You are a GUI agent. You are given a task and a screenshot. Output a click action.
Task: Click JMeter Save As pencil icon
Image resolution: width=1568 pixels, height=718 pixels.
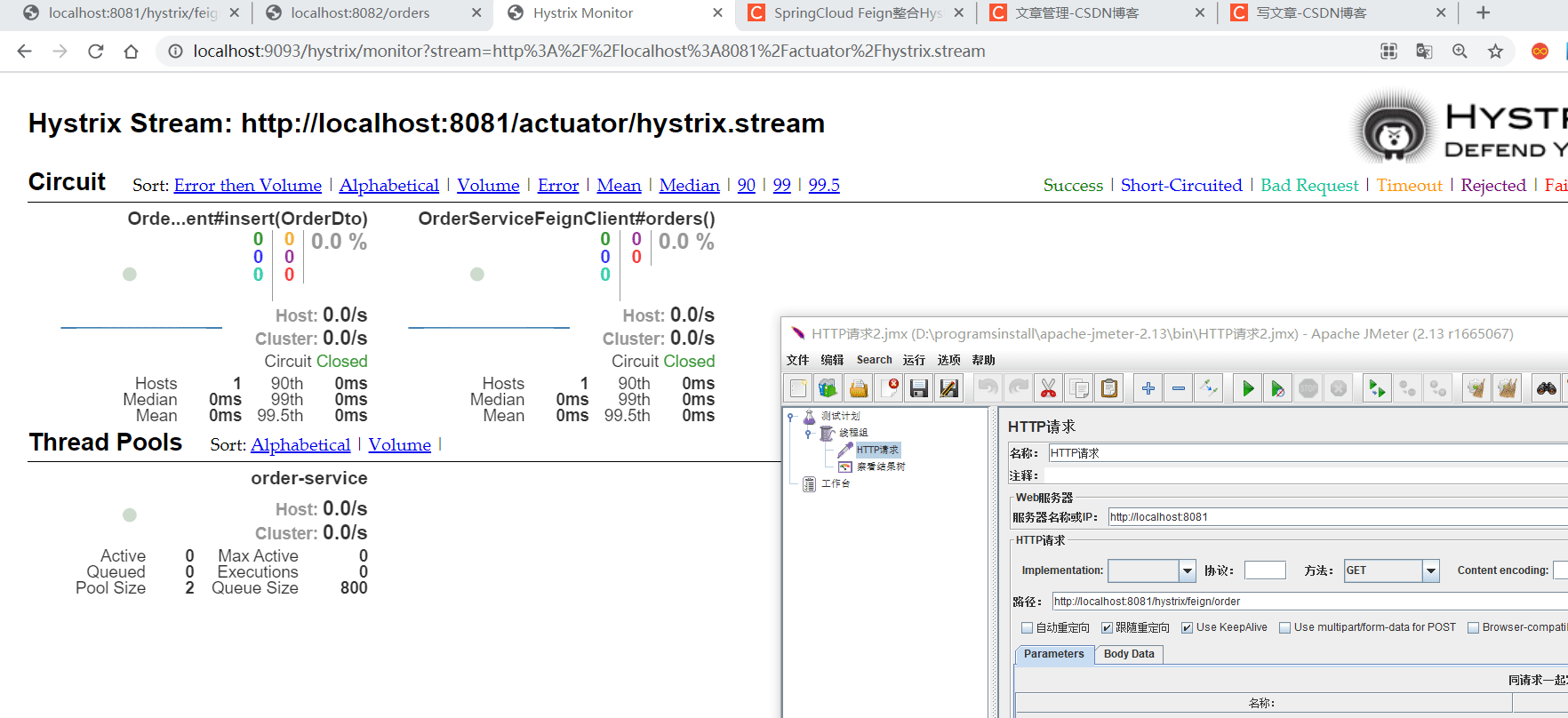(x=949, y=388)
